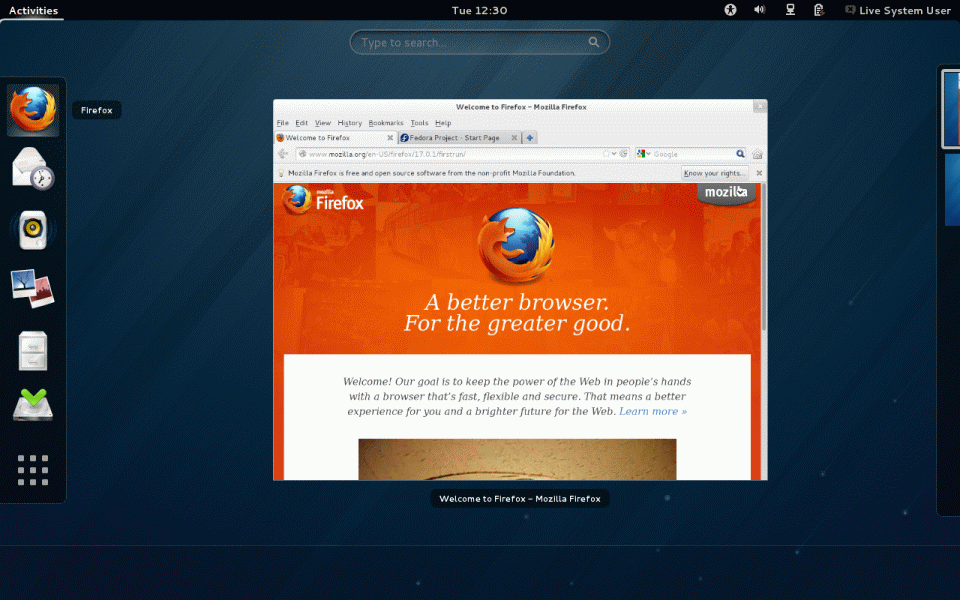Open Rhythmbox speaker icon in dash
The image size is (960, 600).
click(x=33, y=230)
